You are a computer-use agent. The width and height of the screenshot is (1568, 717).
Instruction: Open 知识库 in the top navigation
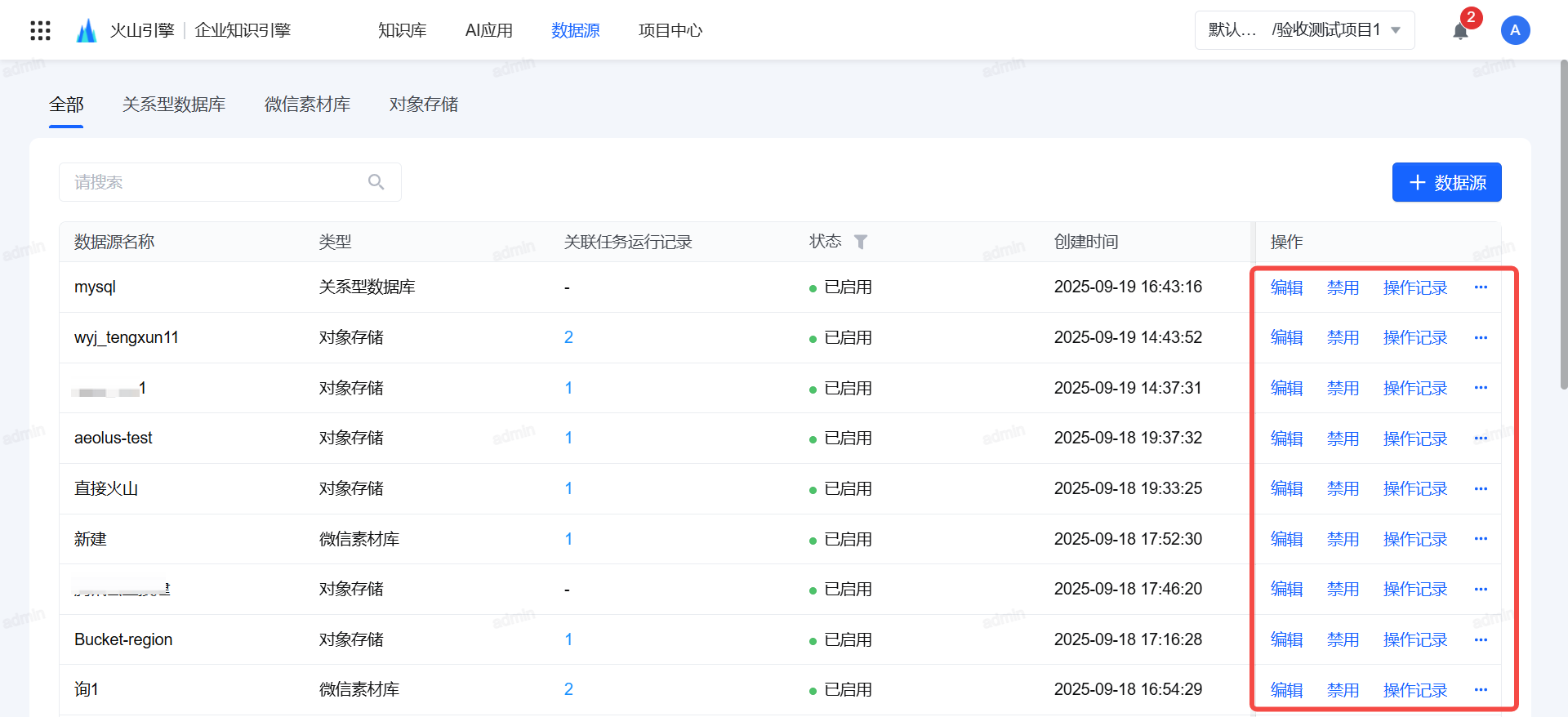[x=402, y=31]
